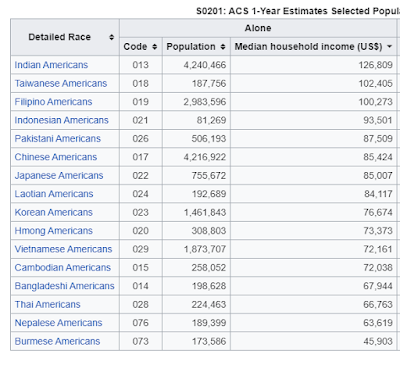Open Thai Americans link
This screenshot has height=365, width=400.
pos(47,304)
